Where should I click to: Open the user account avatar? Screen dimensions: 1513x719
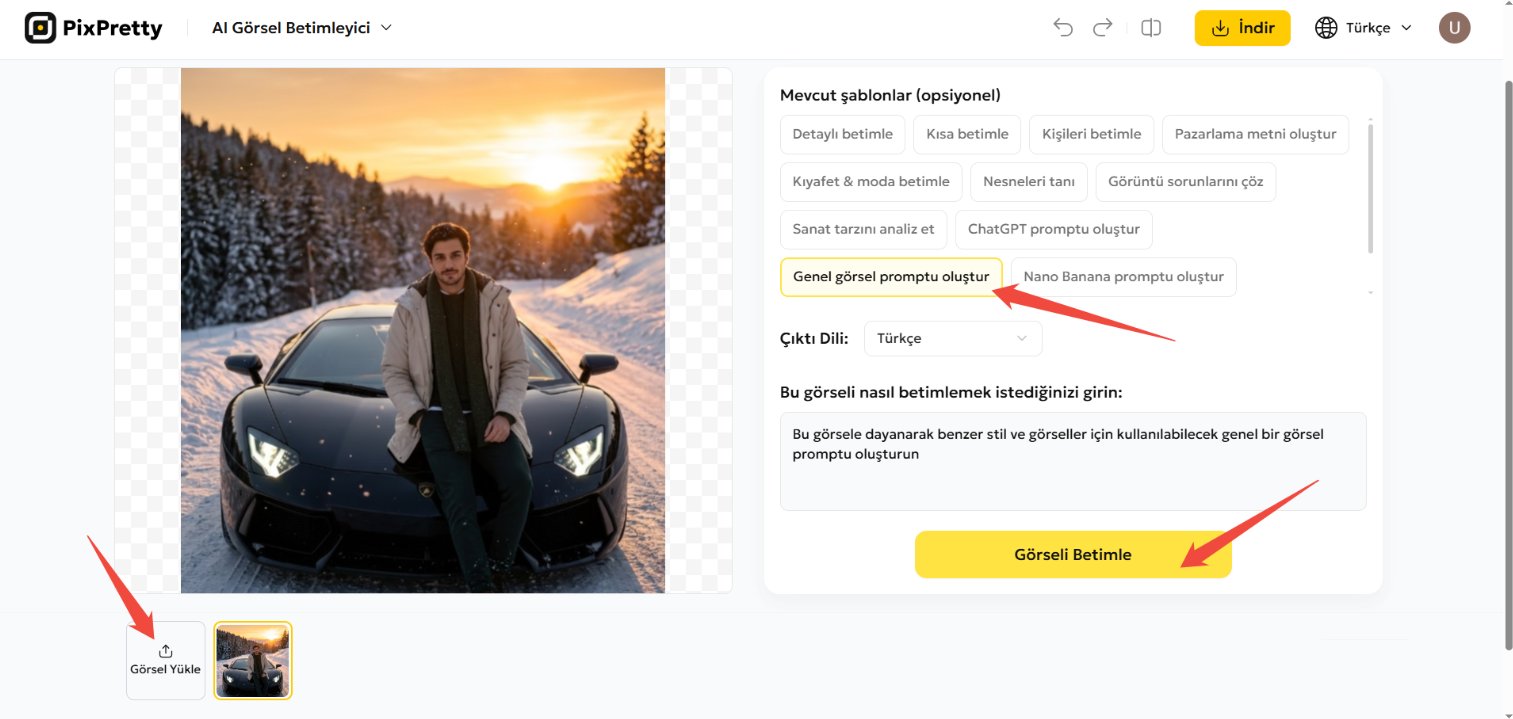coord(1454,27)
